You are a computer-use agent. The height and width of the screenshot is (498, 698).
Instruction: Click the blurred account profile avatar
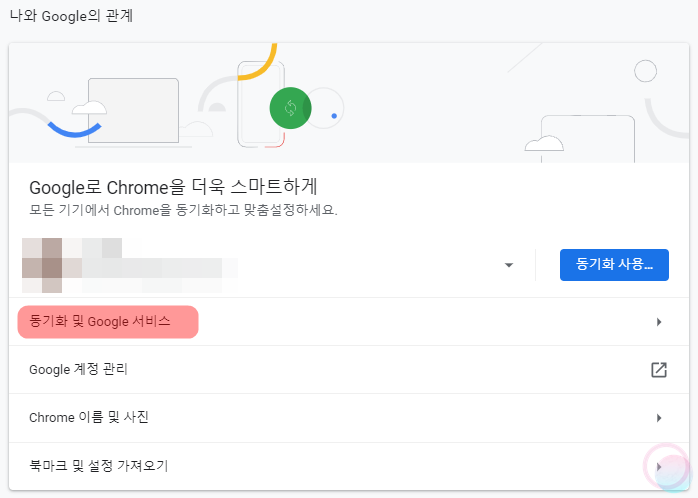(x=42, y=265)
